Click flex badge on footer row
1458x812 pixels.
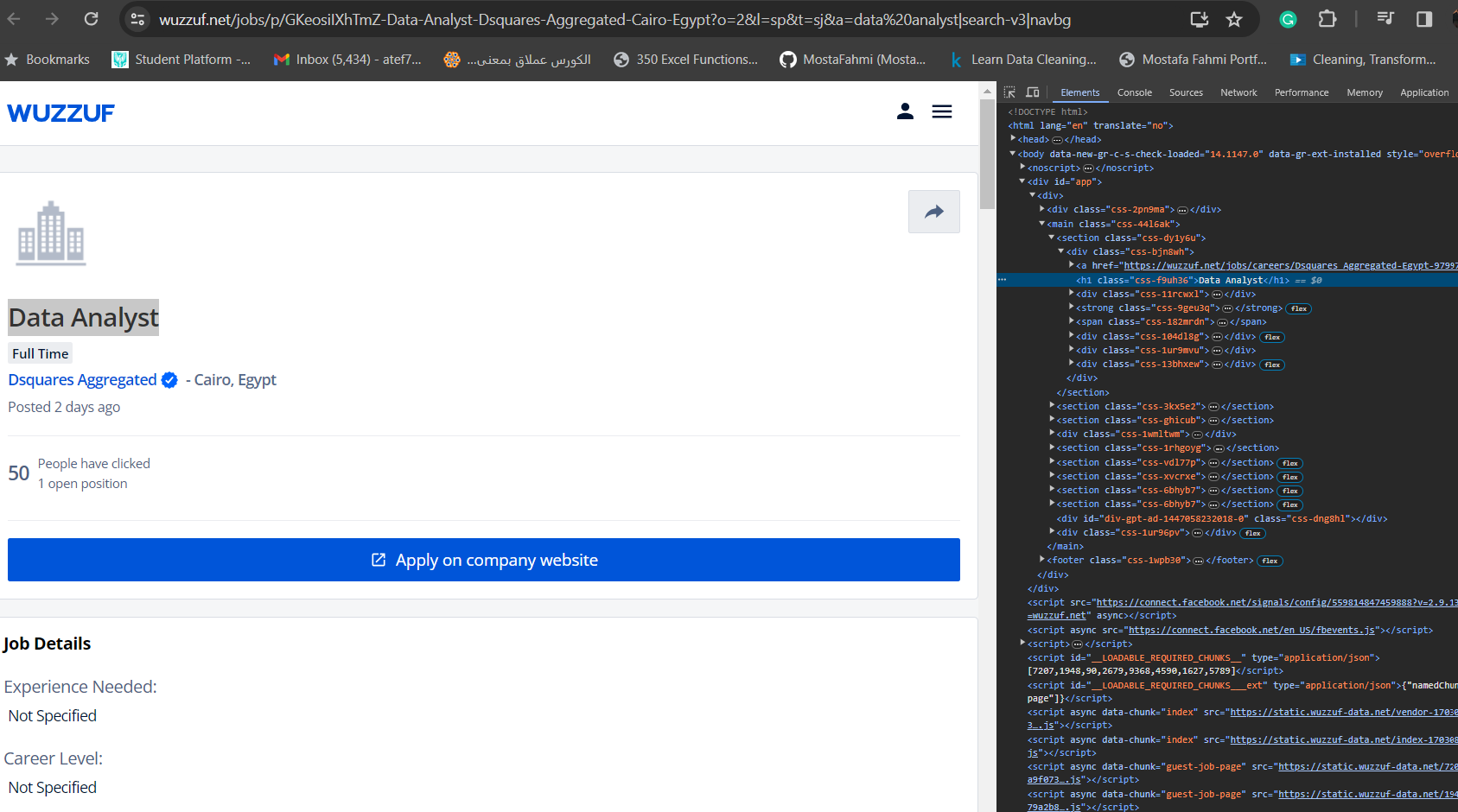[x=1270, y=561]
